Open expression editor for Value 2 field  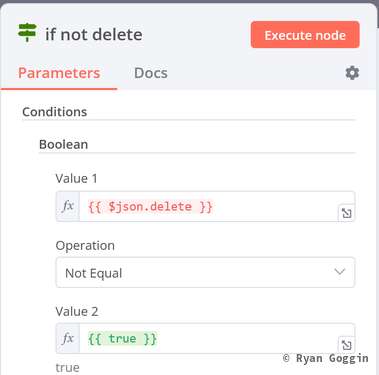click(347, 345)
